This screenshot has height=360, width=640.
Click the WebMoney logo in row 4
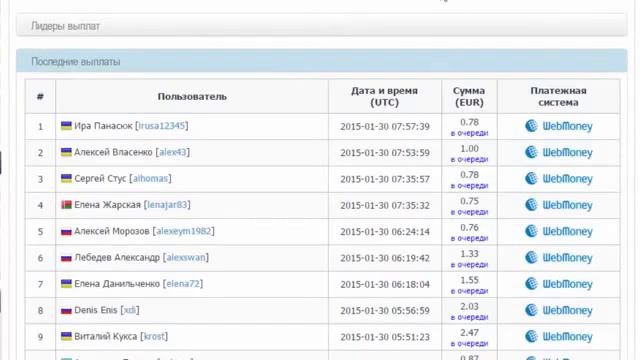coord(558,205)
